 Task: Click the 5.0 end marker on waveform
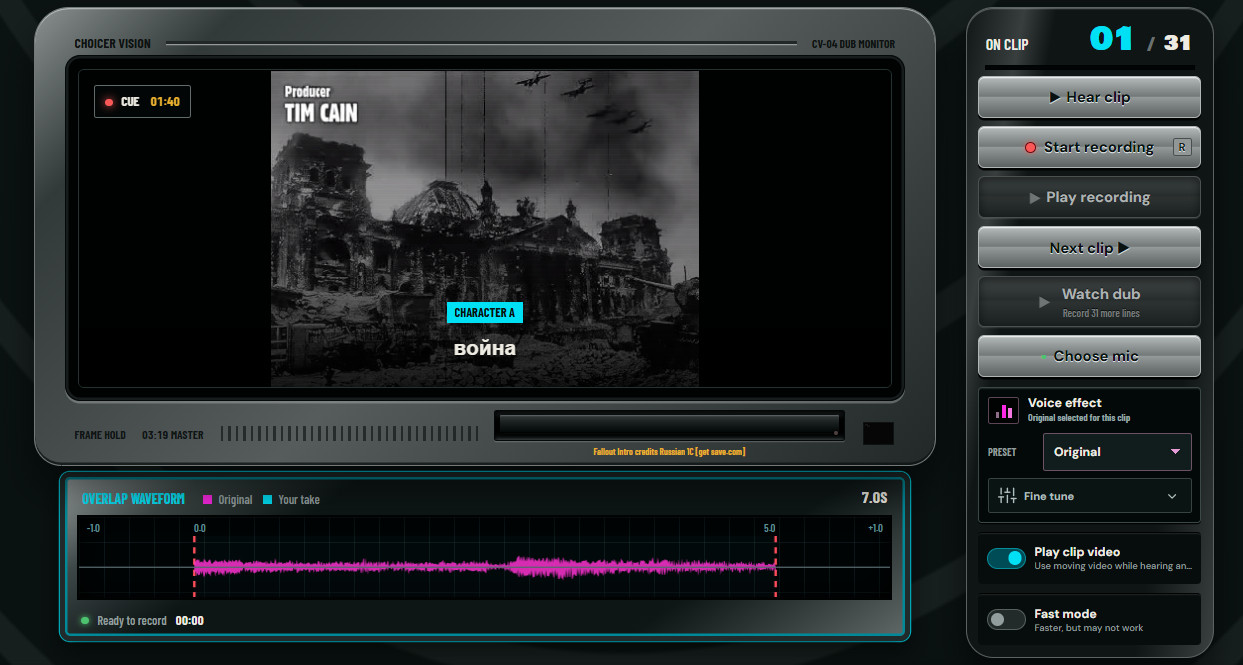coord(769,528)
